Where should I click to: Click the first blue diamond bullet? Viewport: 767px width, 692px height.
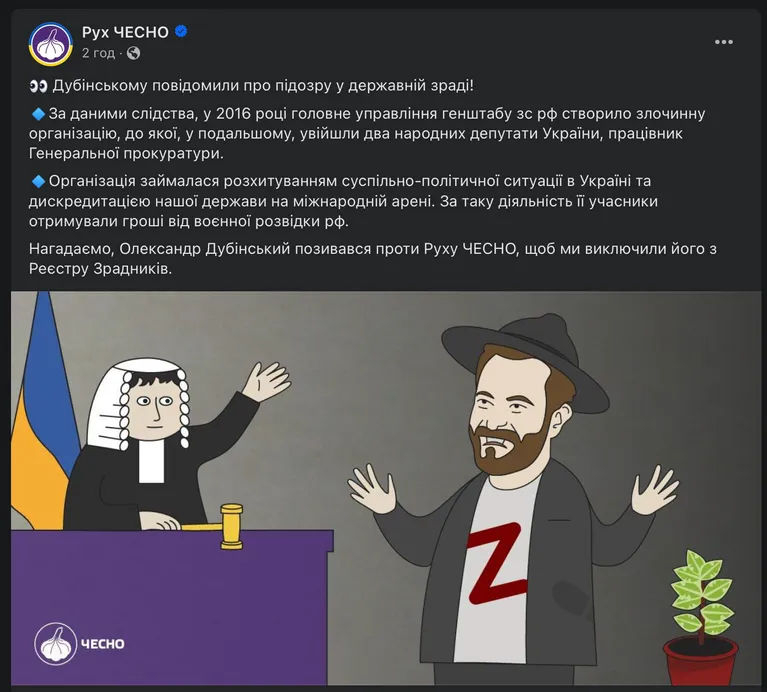pyautogui.click(x=38, y=114)
